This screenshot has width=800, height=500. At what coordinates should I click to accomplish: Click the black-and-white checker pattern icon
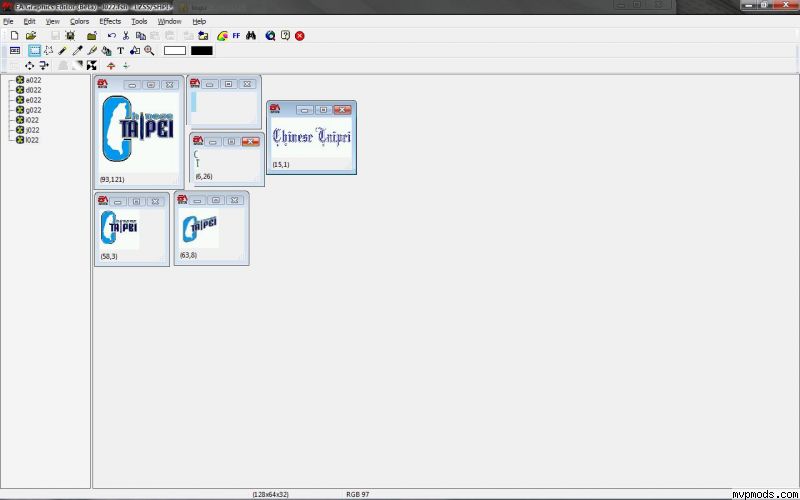coord(91,65)
